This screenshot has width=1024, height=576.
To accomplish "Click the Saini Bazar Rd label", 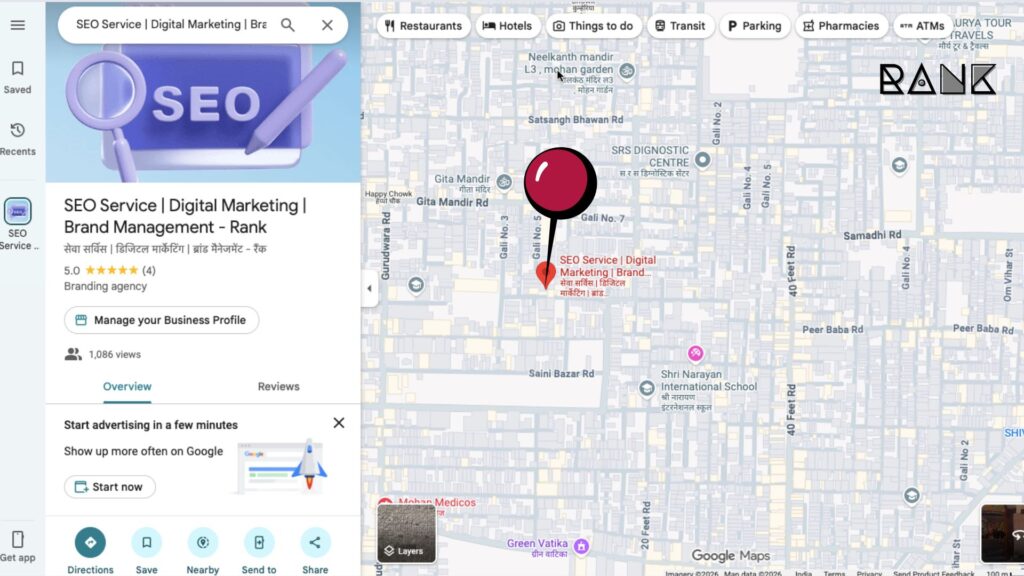I will pyautogui.click(x=561, y=374).
